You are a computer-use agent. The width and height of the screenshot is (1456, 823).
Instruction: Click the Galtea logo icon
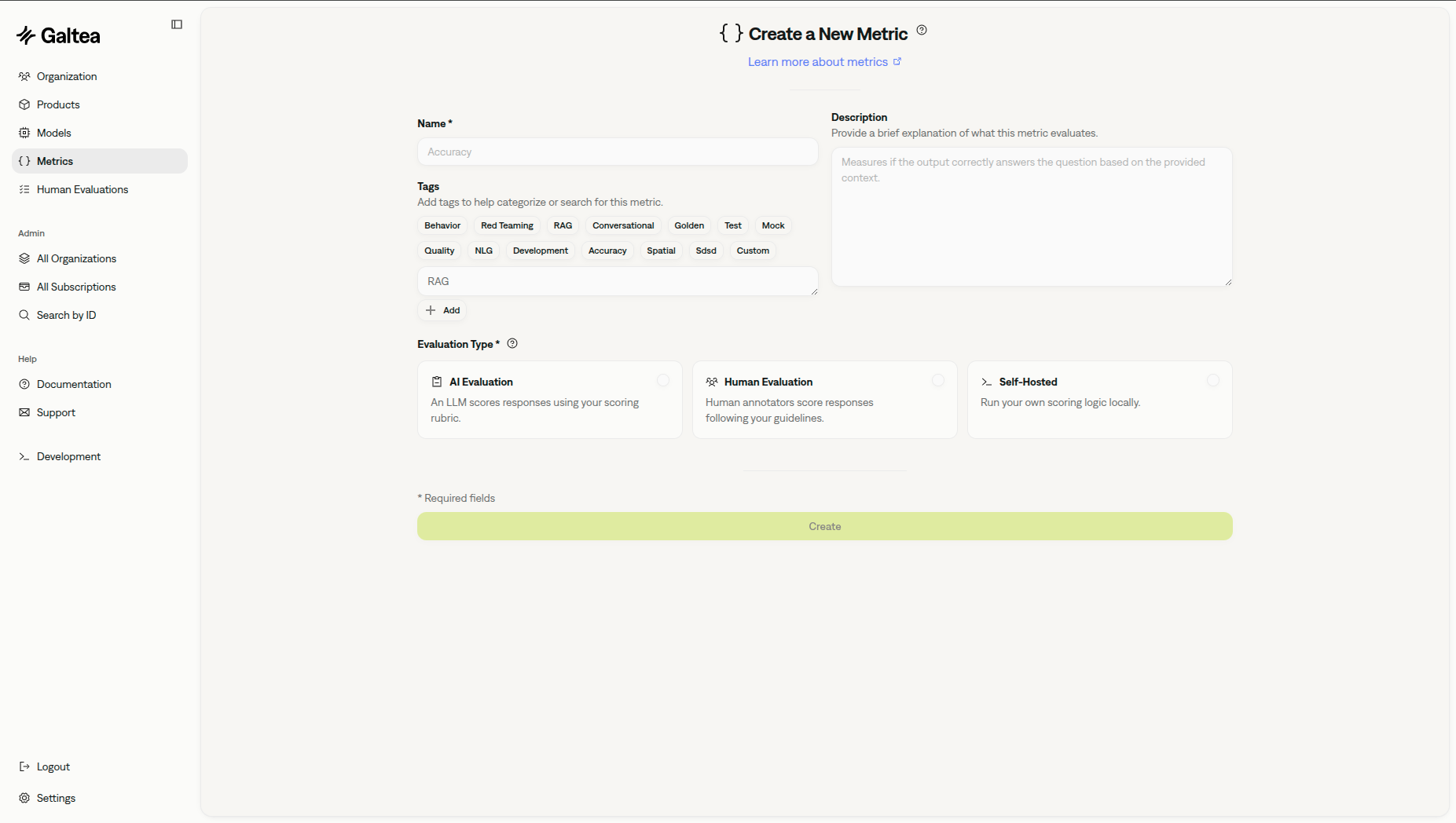click(24, 34)
